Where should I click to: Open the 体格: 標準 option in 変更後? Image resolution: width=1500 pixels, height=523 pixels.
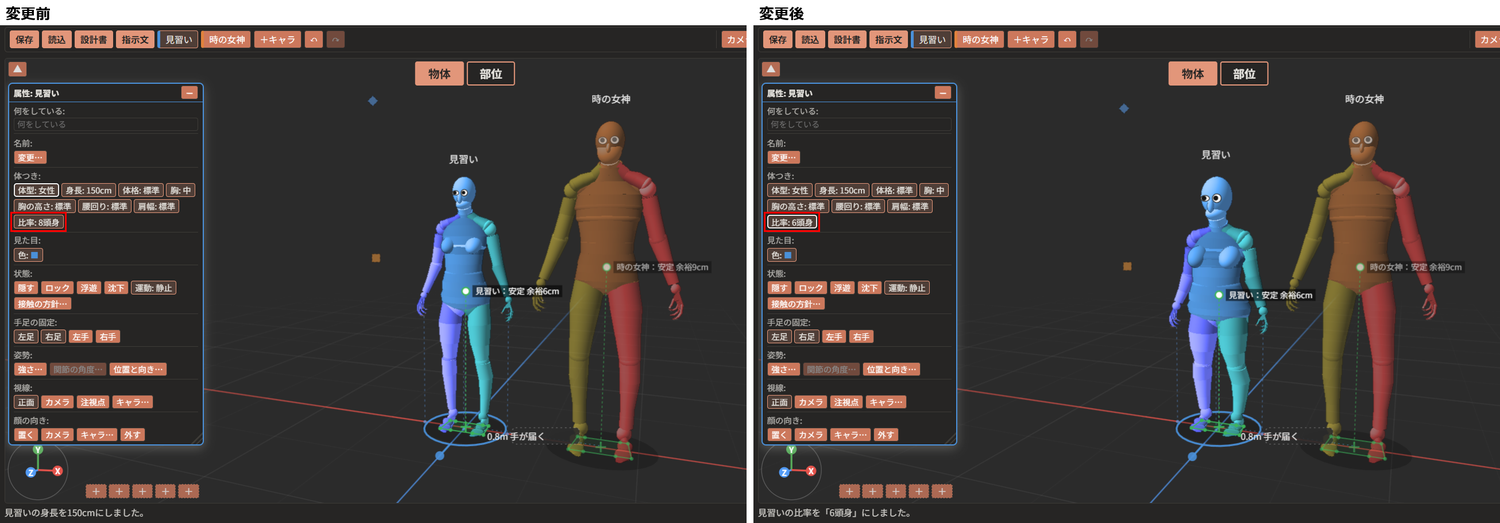[893, 190]
